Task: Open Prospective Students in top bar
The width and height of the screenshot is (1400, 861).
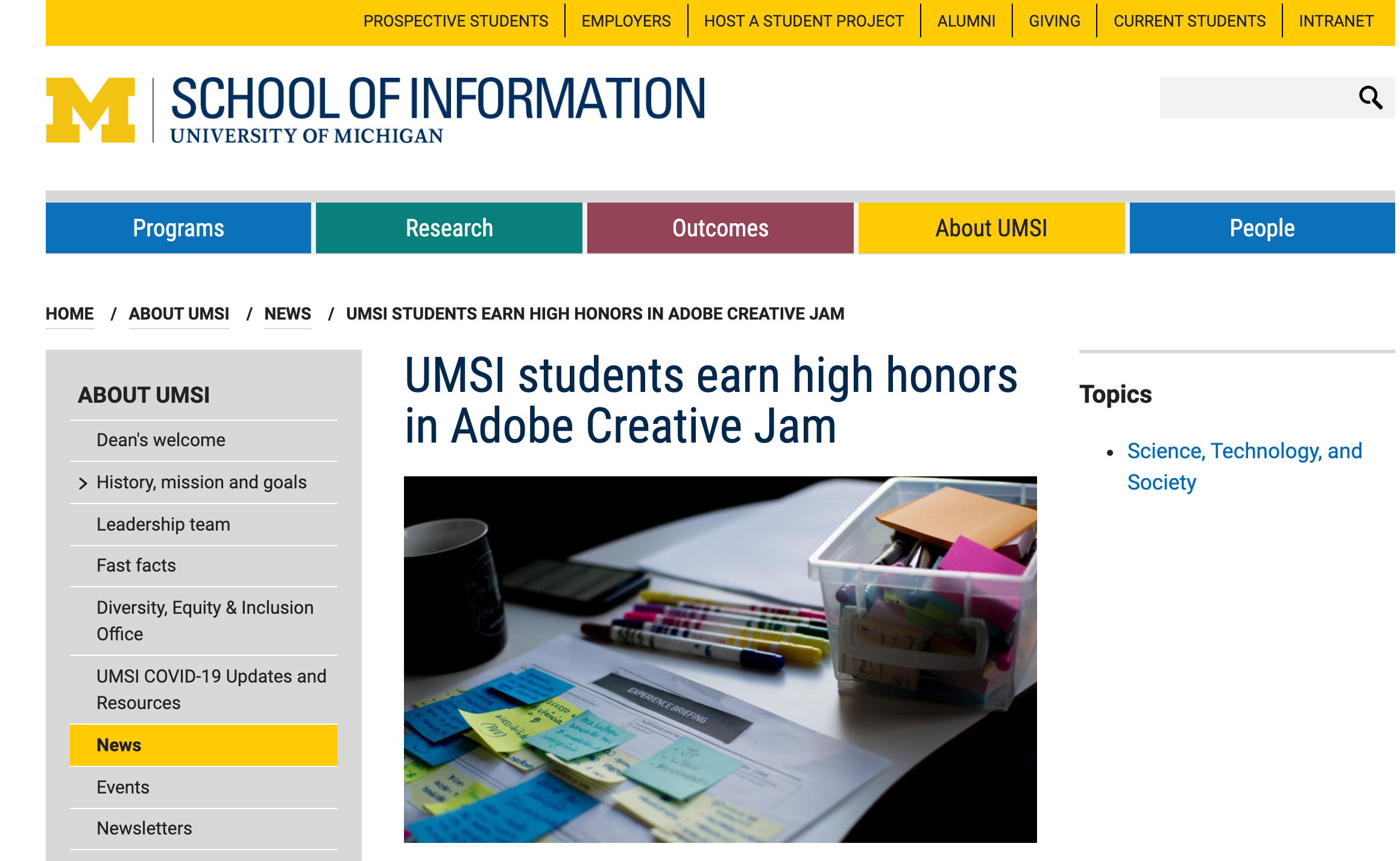Action: pos(455,21)
